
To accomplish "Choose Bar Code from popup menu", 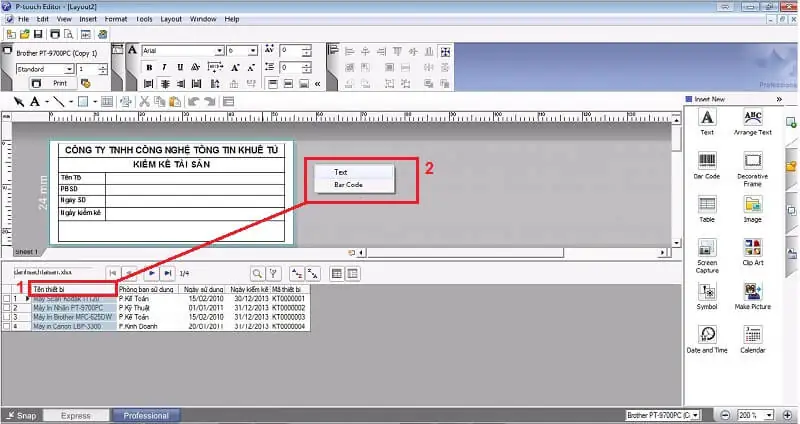I will point(354,185).
